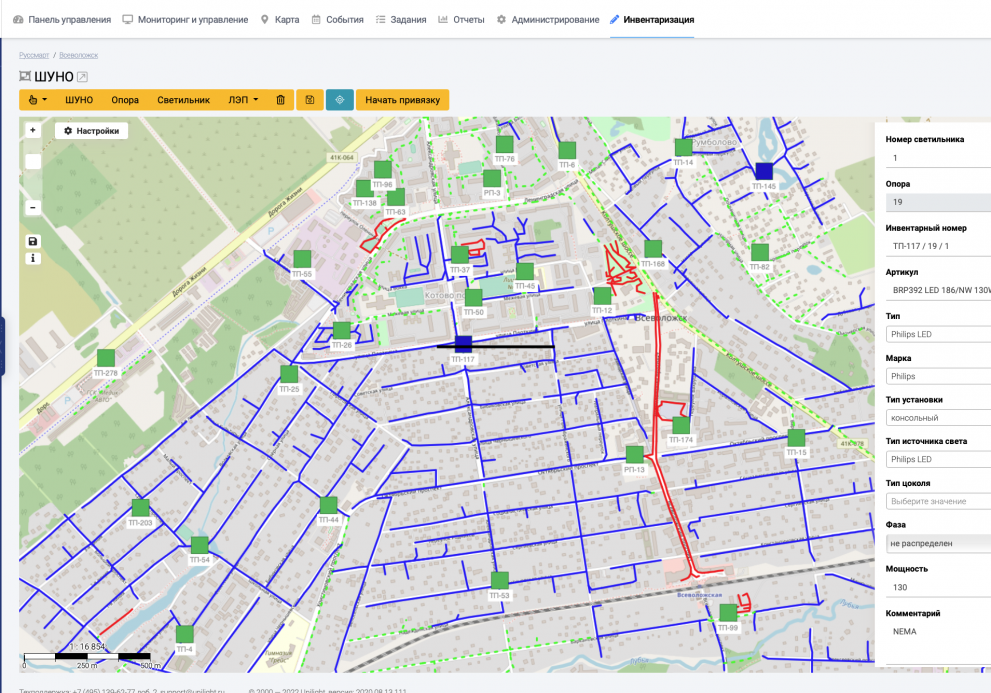
Task: Open the hand cursor tool dropdown
Action: coord(37,100)
